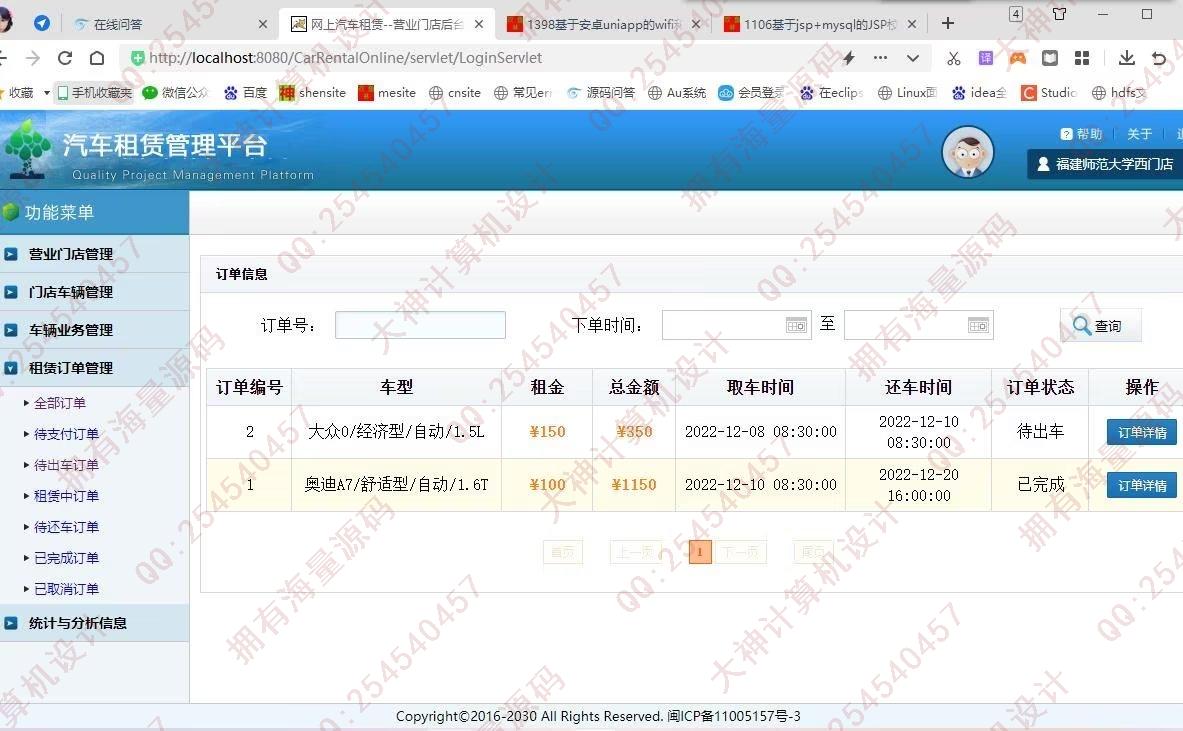Screen dimensions: 1183x731
Task: Click the 福建师范大学西门店 user button
Action: (1105, 164)
